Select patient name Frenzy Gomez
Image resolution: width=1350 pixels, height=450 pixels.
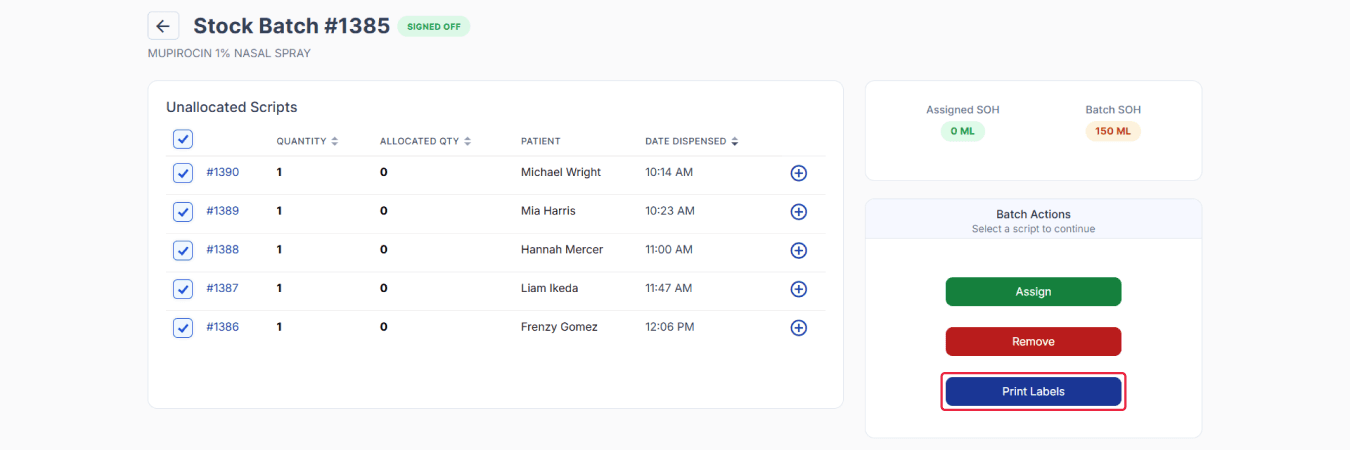(559, 327)
